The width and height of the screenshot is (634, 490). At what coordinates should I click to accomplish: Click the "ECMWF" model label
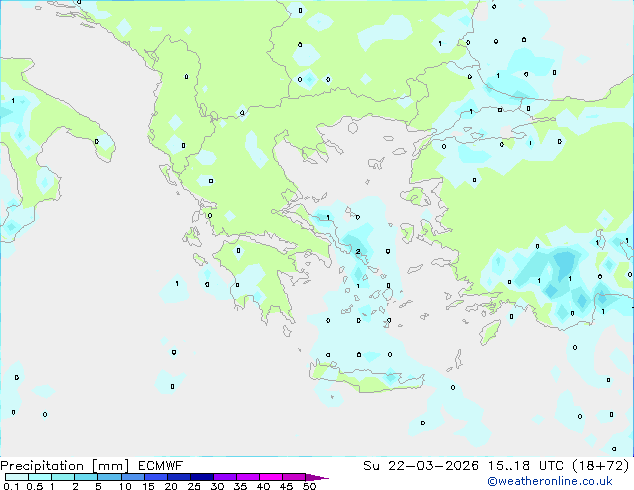click(161, 466)
